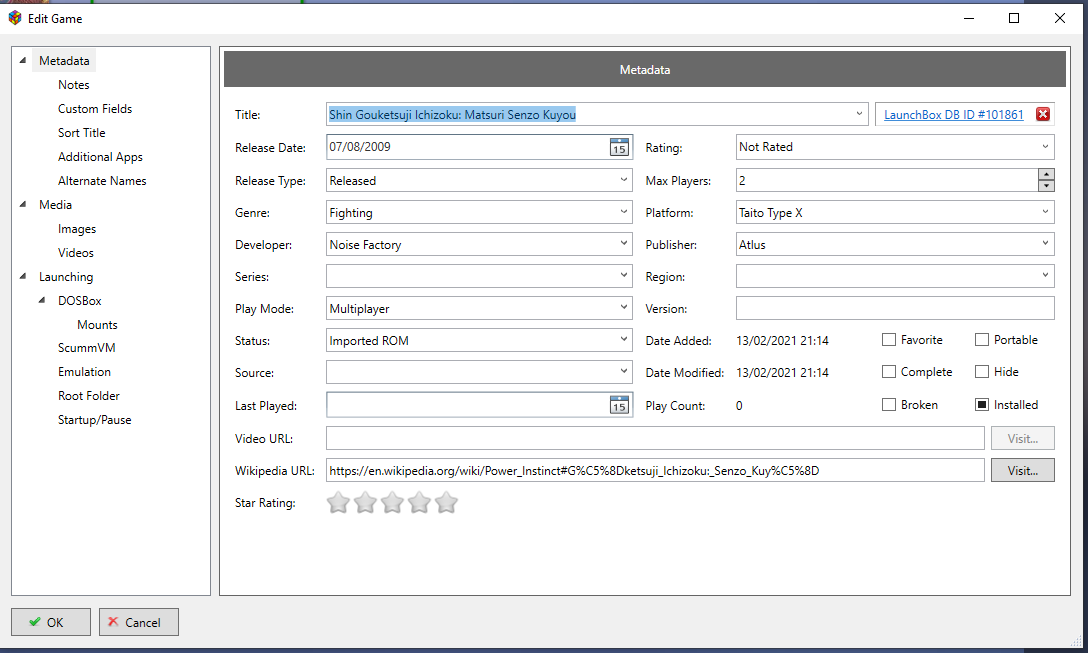Click the Video URL input field

point(655,438)
